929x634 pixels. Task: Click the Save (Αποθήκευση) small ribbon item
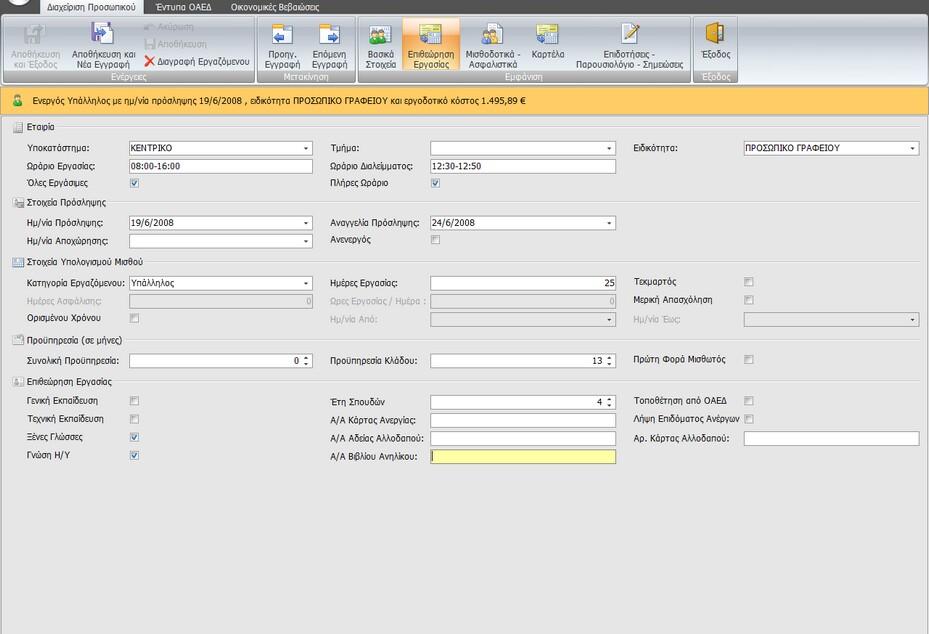click(x=176, y=44)
